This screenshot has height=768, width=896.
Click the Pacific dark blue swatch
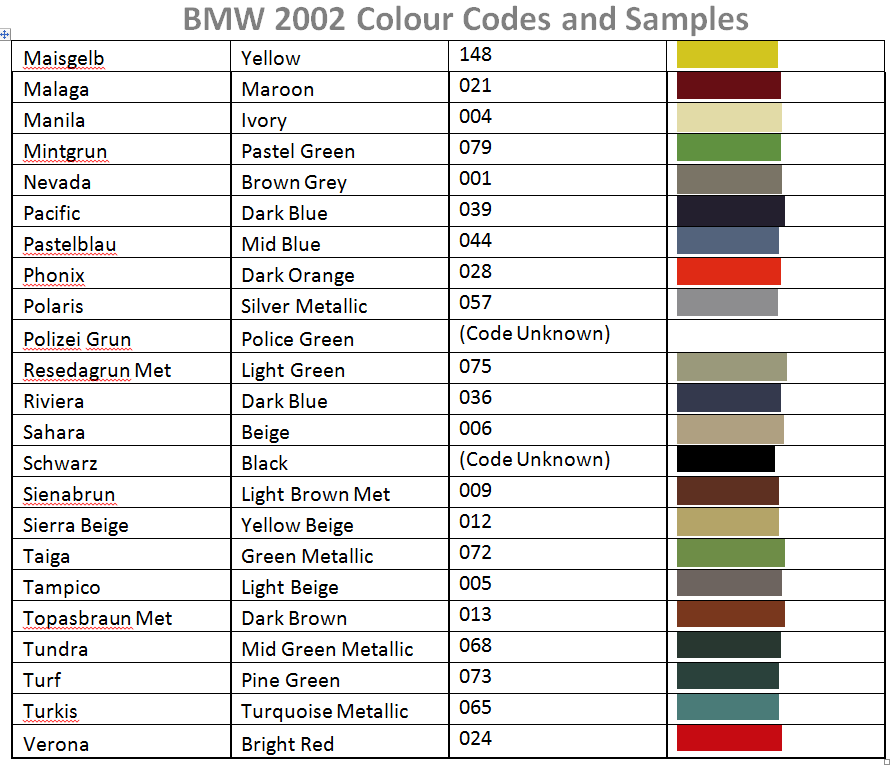[x=731, y=211]
